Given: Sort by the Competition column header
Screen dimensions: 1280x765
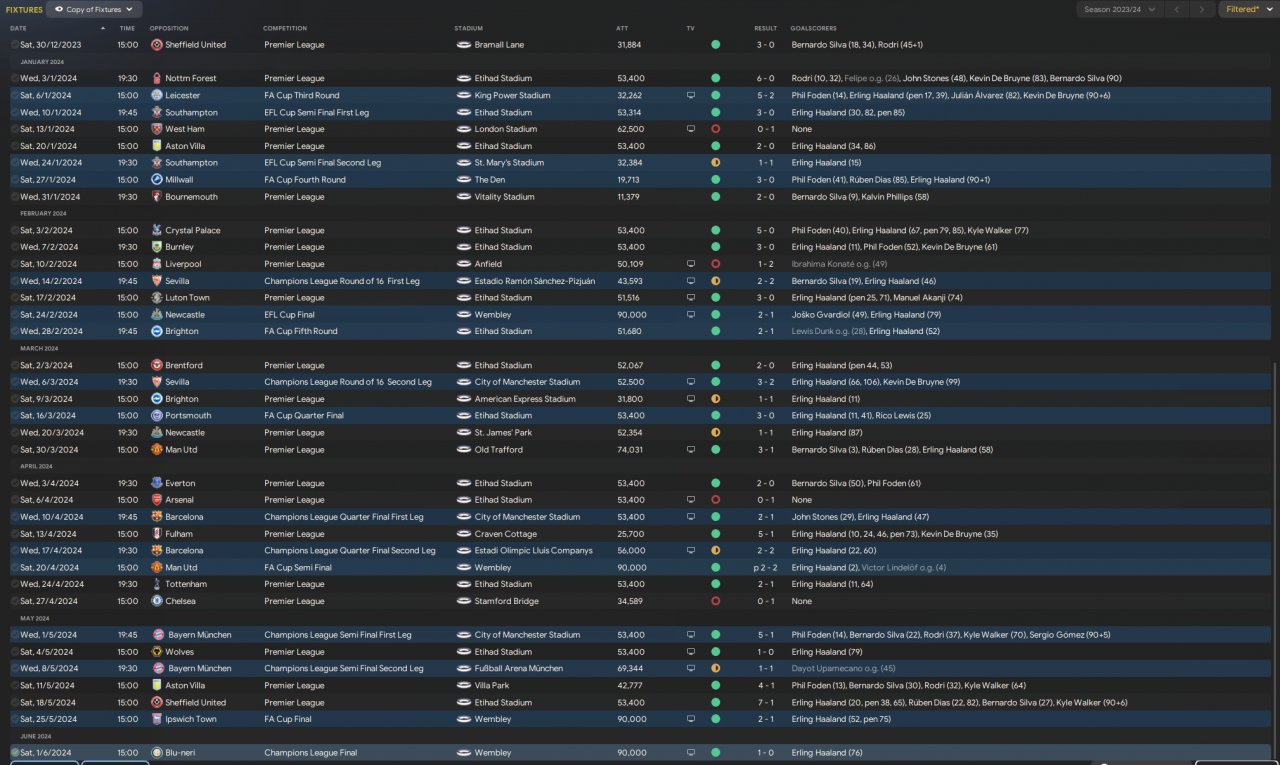Looking at the screenshot, I should [285, 28].
